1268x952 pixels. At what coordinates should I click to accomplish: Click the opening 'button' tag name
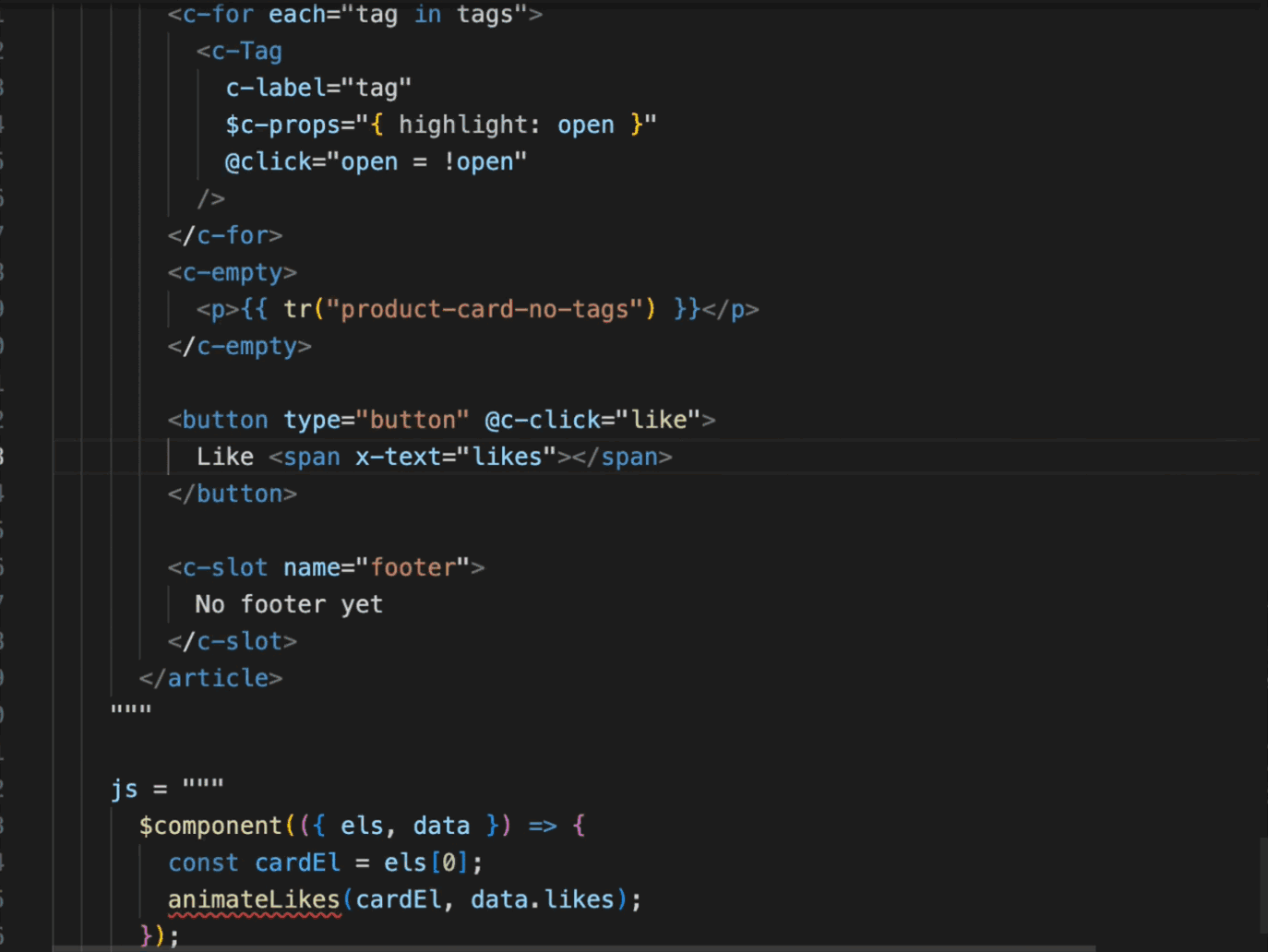tap(225, 421)
